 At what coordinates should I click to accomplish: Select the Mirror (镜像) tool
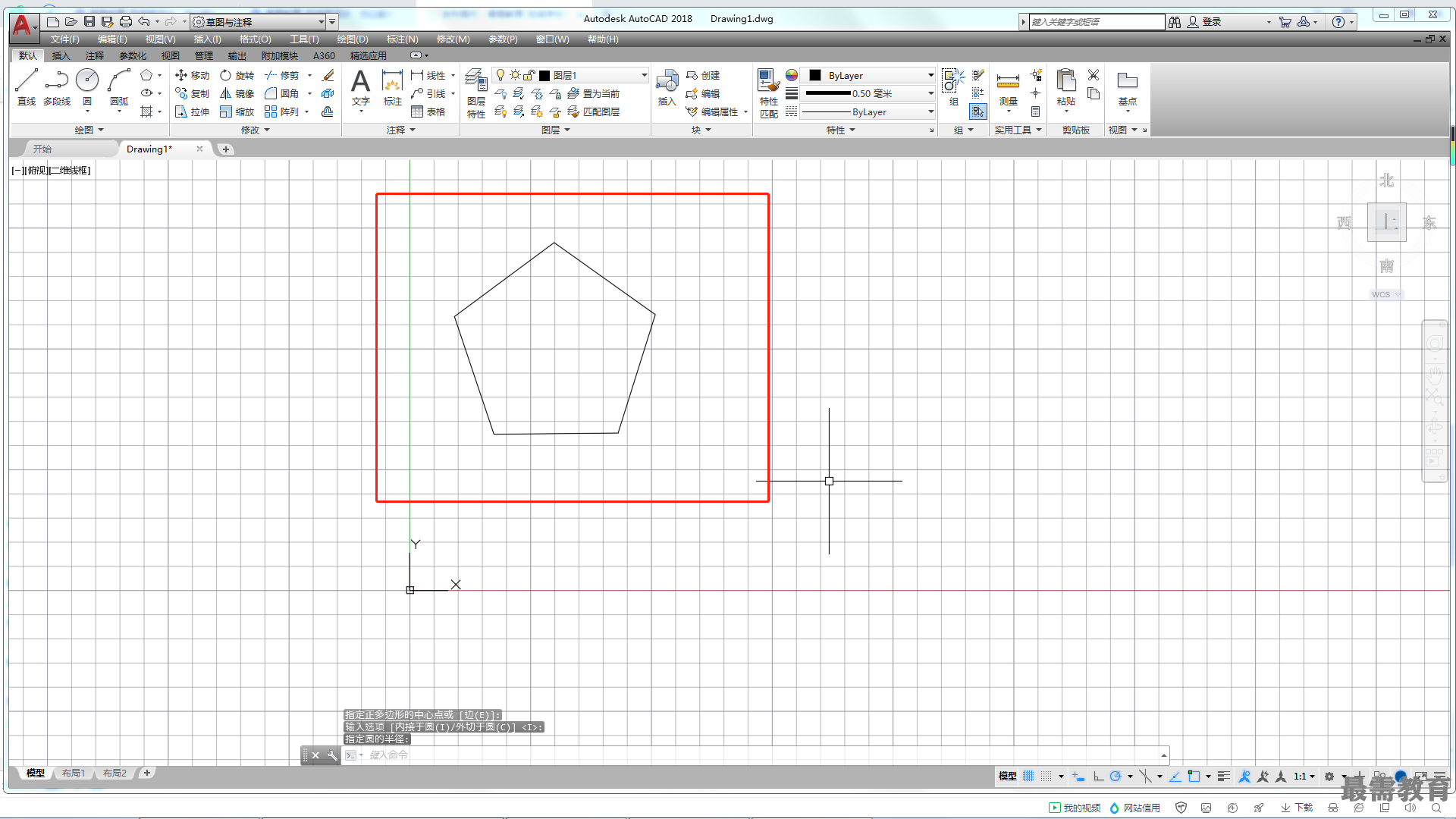point(237,93)
